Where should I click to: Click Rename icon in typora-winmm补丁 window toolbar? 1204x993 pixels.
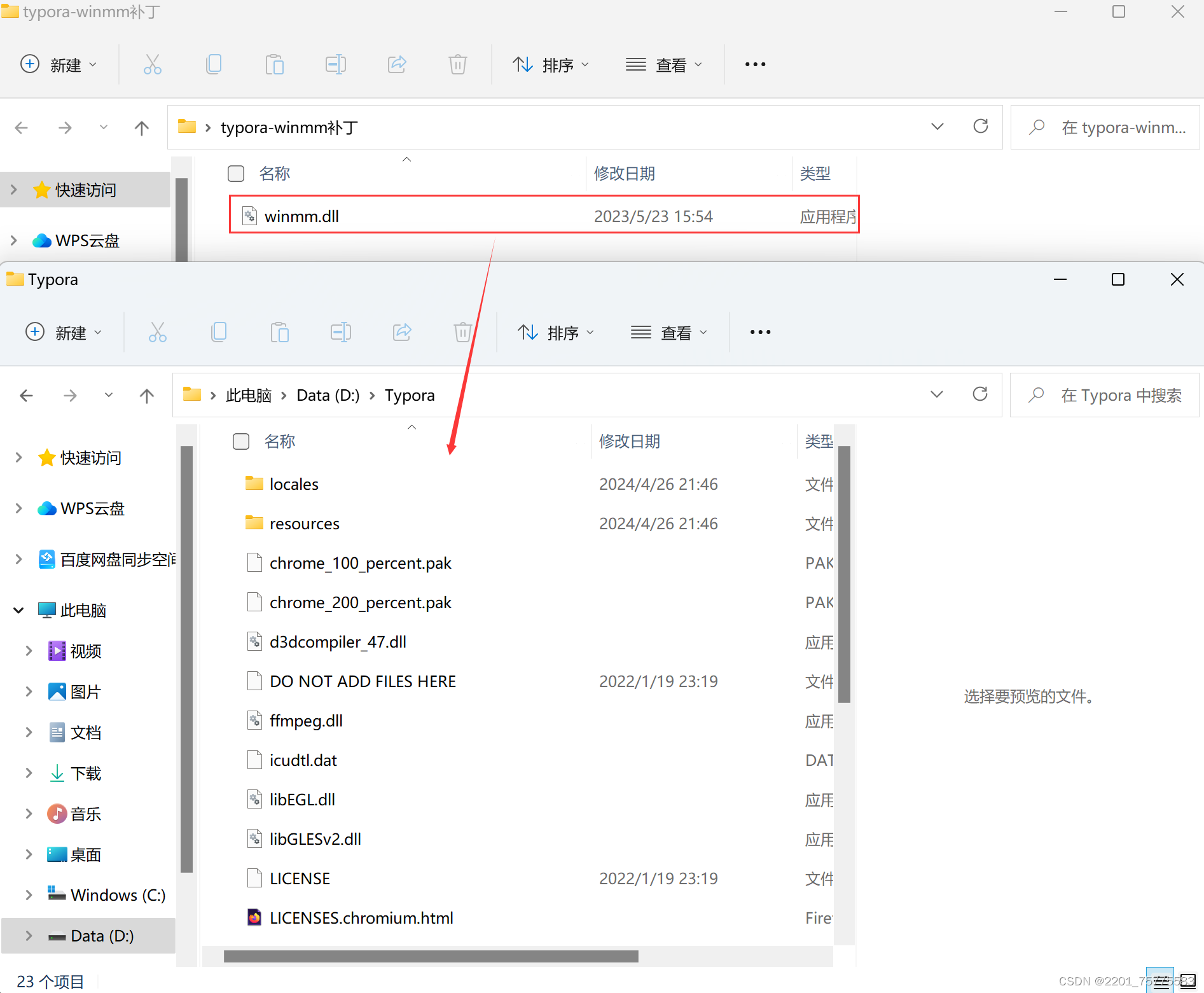[x=336, y=64]
